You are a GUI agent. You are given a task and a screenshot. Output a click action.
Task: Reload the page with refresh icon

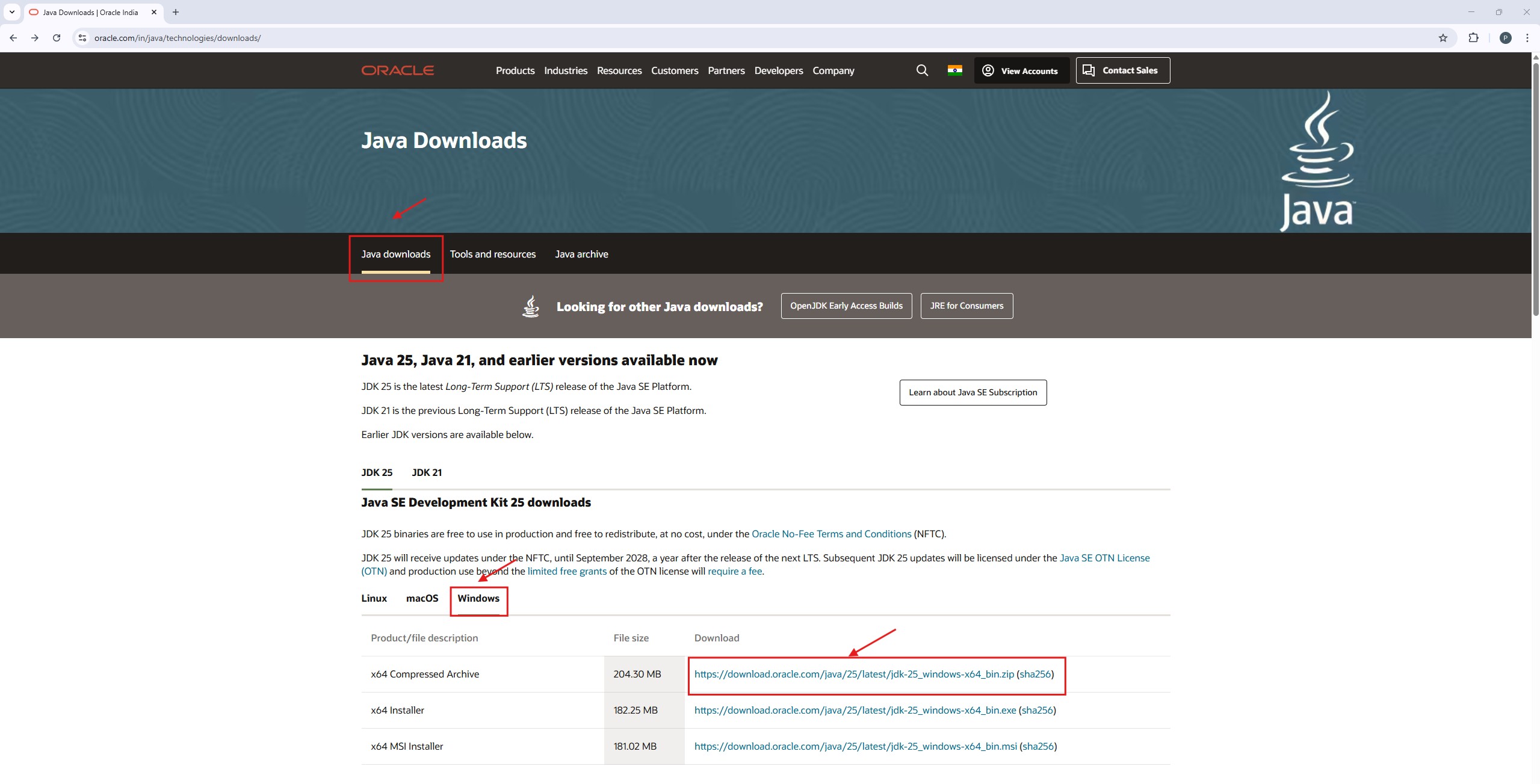57,38
